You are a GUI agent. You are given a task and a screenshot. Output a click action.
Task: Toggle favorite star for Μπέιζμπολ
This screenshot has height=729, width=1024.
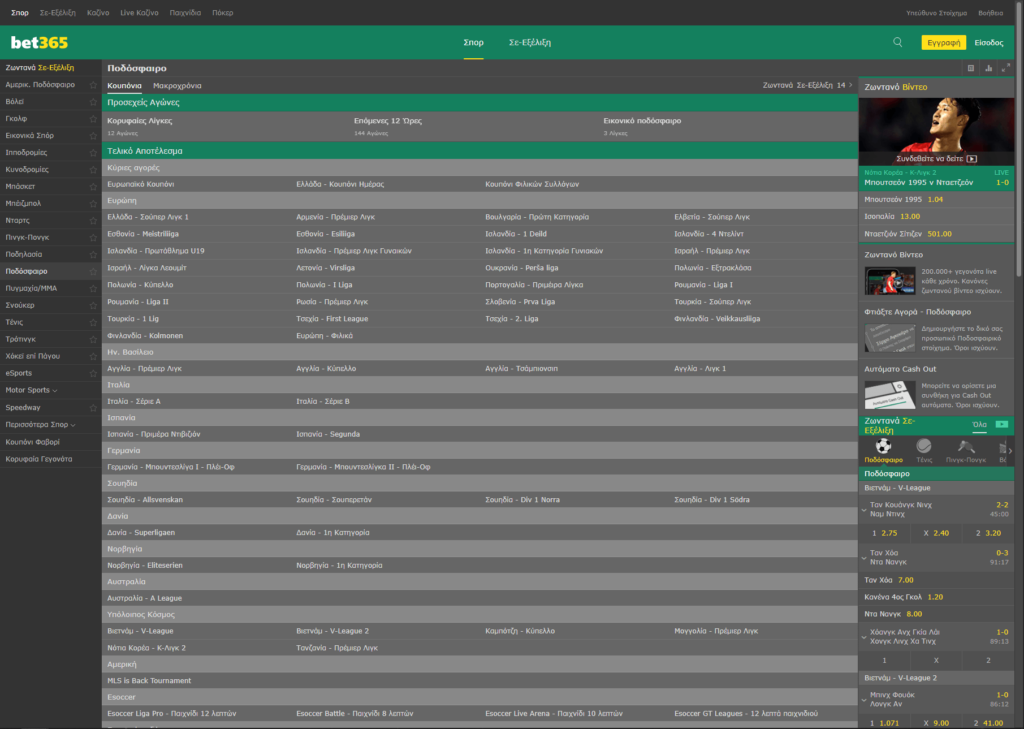(93, 204)
